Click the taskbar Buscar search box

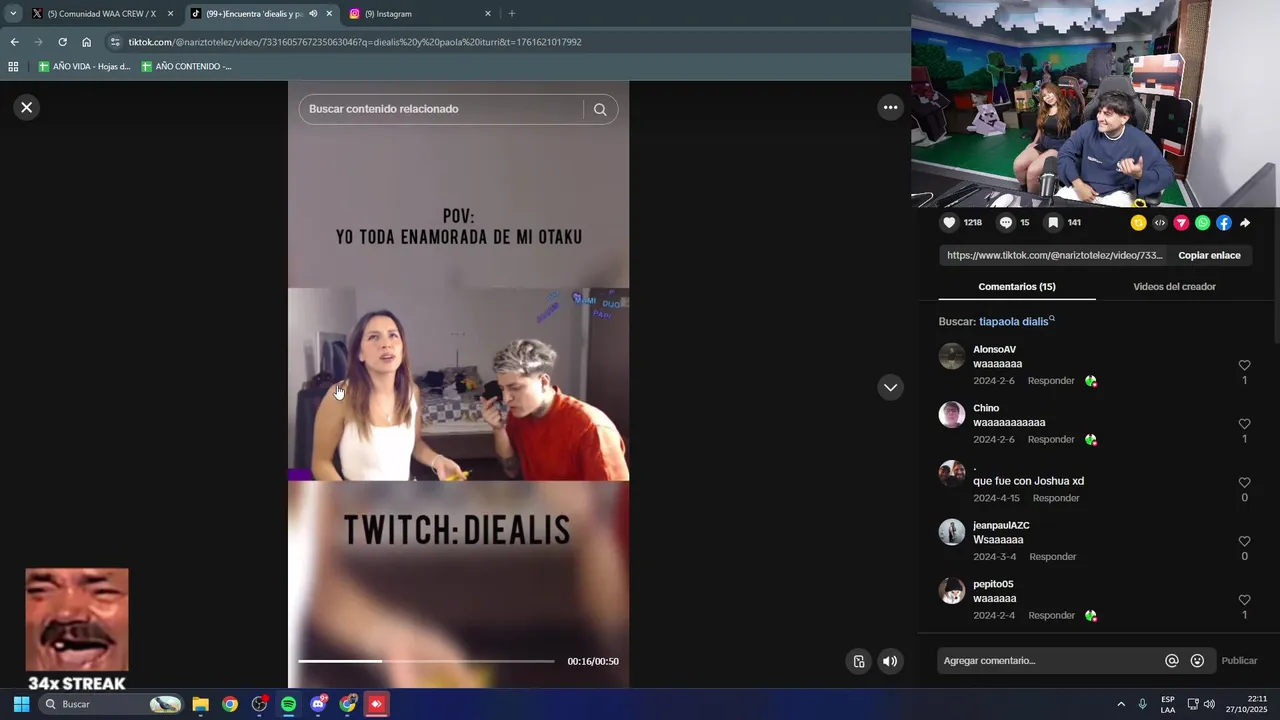pyautogui.click(x=111, y=704)
